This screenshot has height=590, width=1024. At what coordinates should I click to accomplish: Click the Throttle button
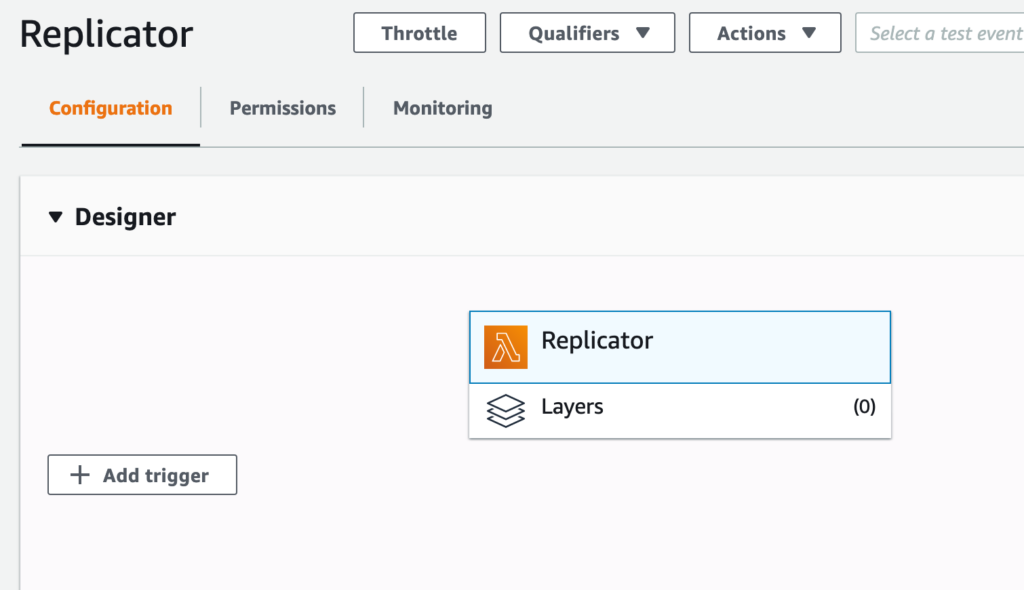(419, 32)
